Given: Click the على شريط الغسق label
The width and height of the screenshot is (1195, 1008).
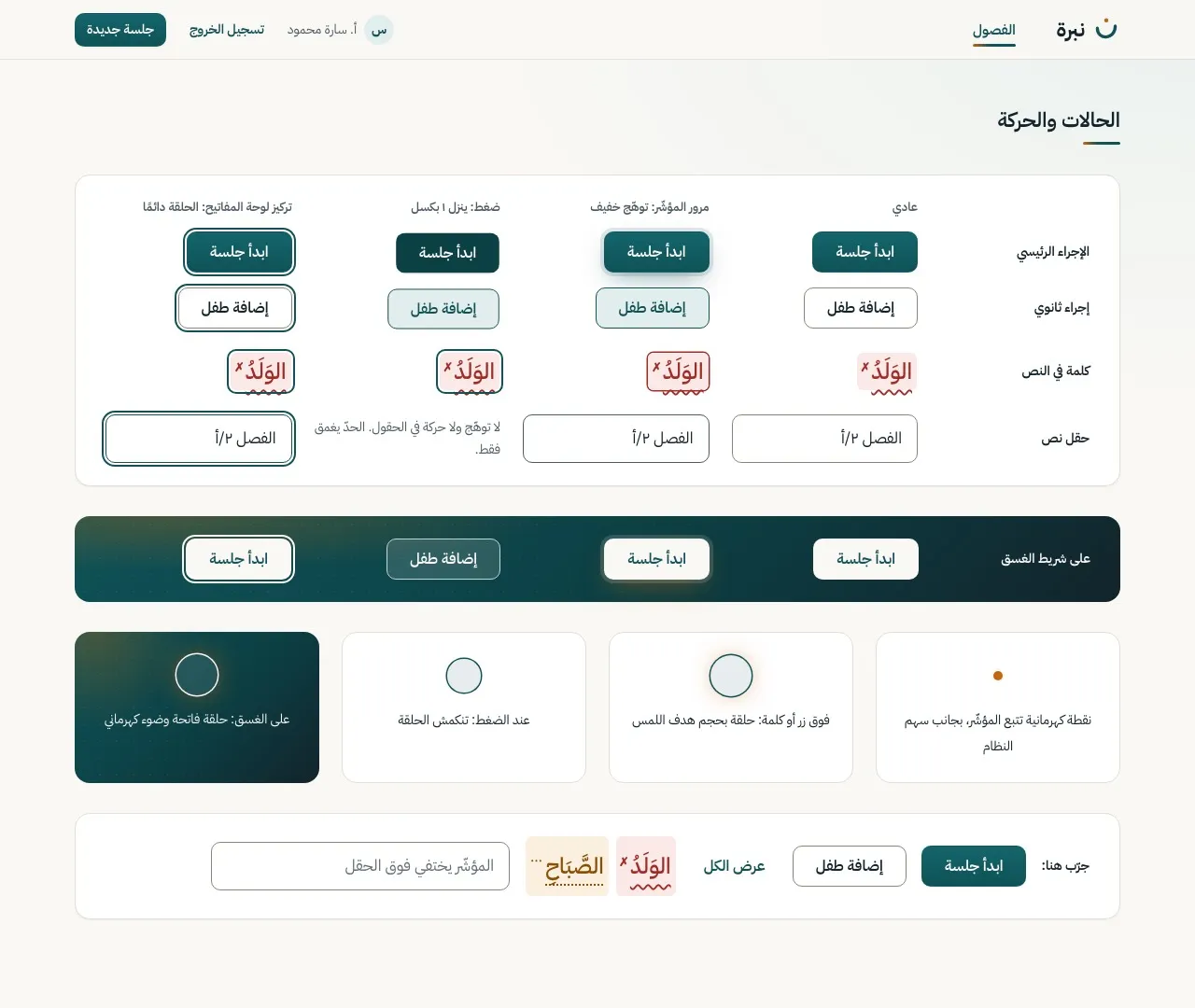Looking at the screenshot, I should 1046,559.
